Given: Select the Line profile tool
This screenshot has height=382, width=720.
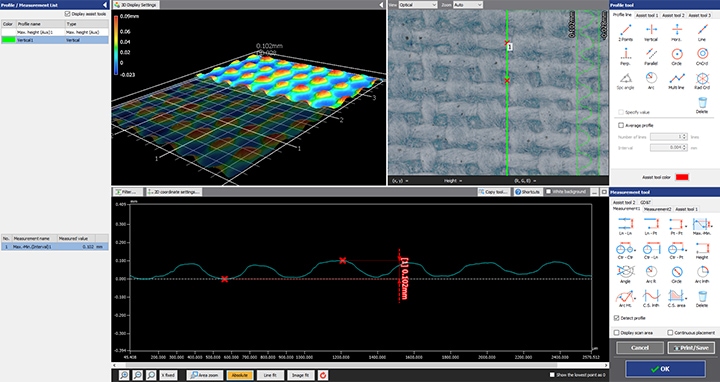Looking at the screenshot, I should pos(702,32).
